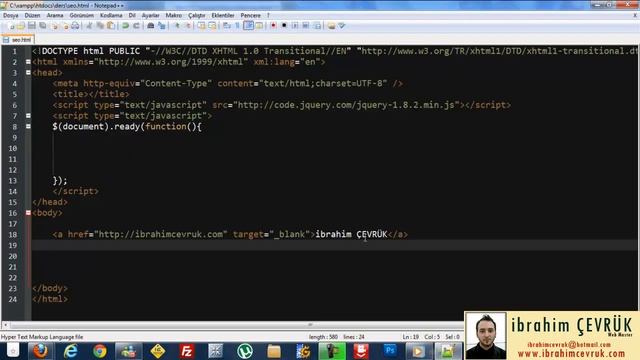Click the plugin icon after macro buttons

coord(331,26)
